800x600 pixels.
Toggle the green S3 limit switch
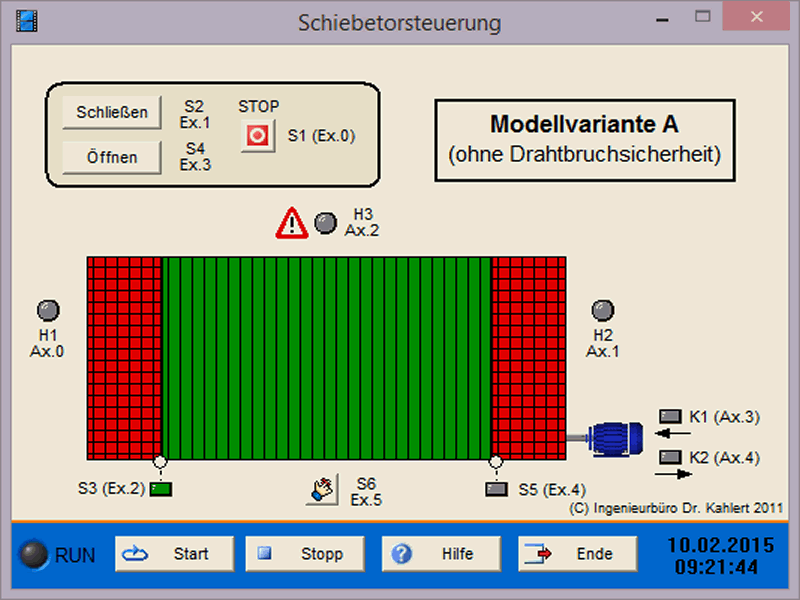coord(160,489)
